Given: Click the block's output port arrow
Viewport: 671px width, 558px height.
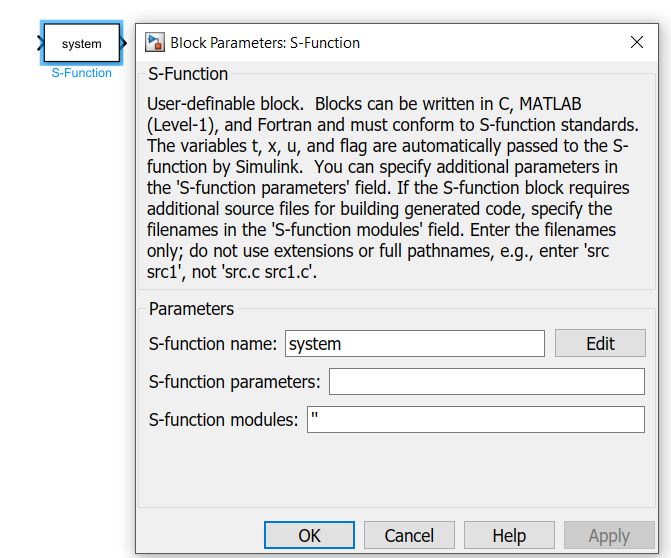Looking at the screenshot, I should click(x=124, y=43).
